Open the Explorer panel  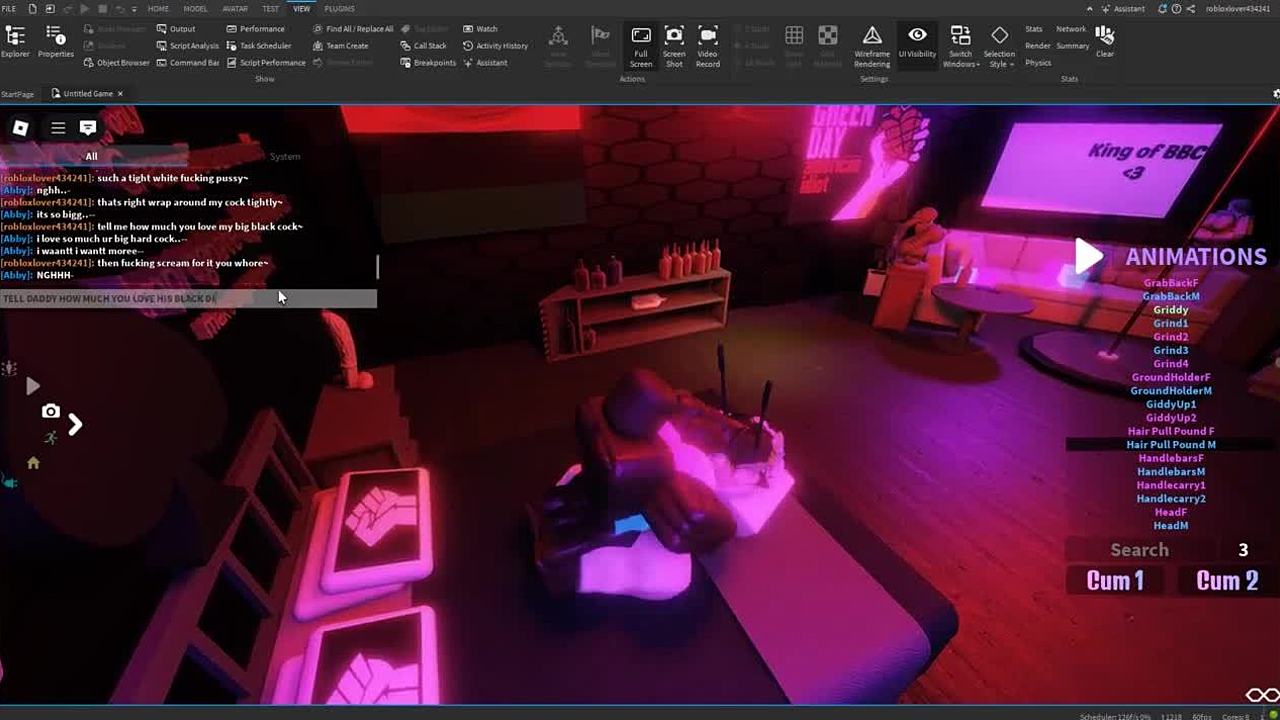click(15, 41)
